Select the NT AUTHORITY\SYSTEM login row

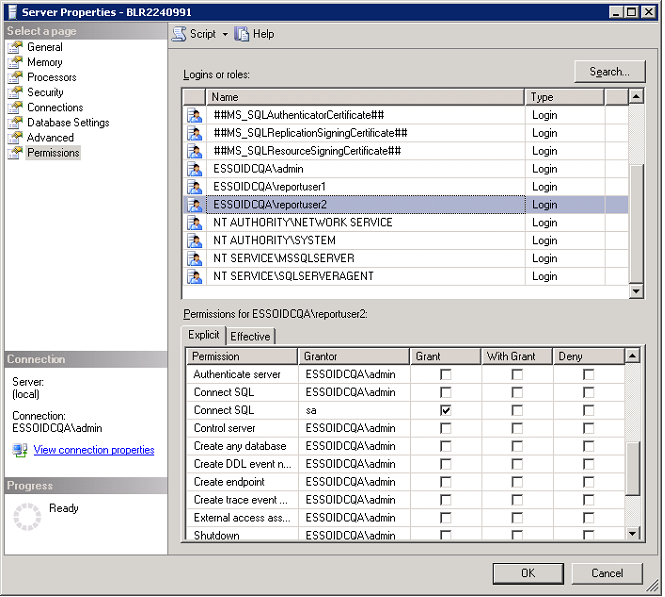coord(405,241)
